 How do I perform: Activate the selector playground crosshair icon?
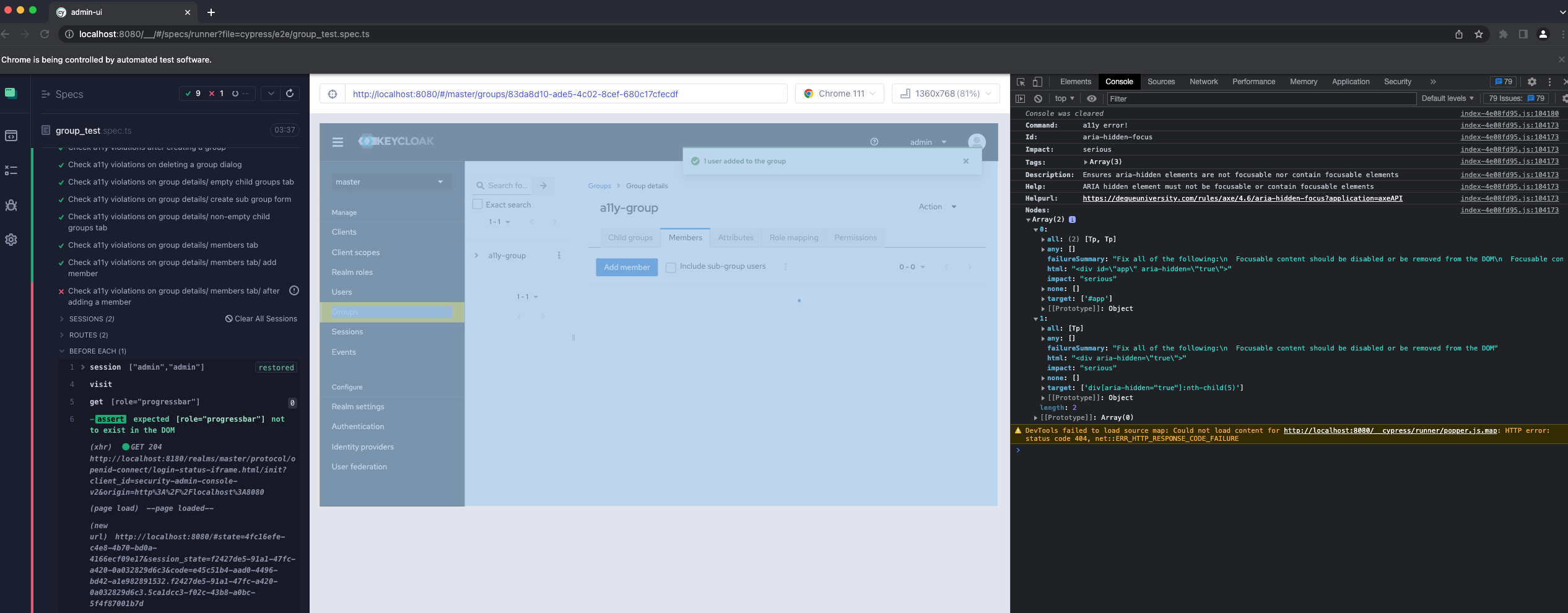pos(333,93)
